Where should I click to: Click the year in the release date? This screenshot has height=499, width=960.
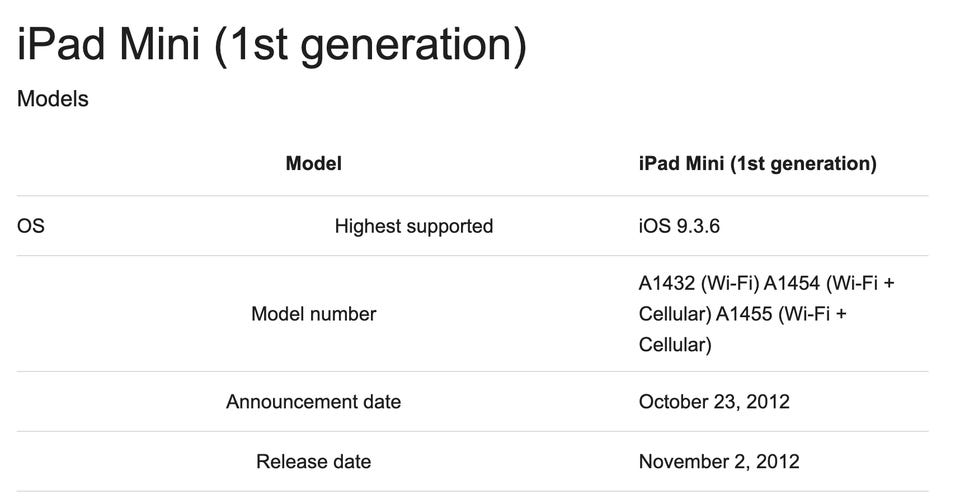[x=777, y=462]
